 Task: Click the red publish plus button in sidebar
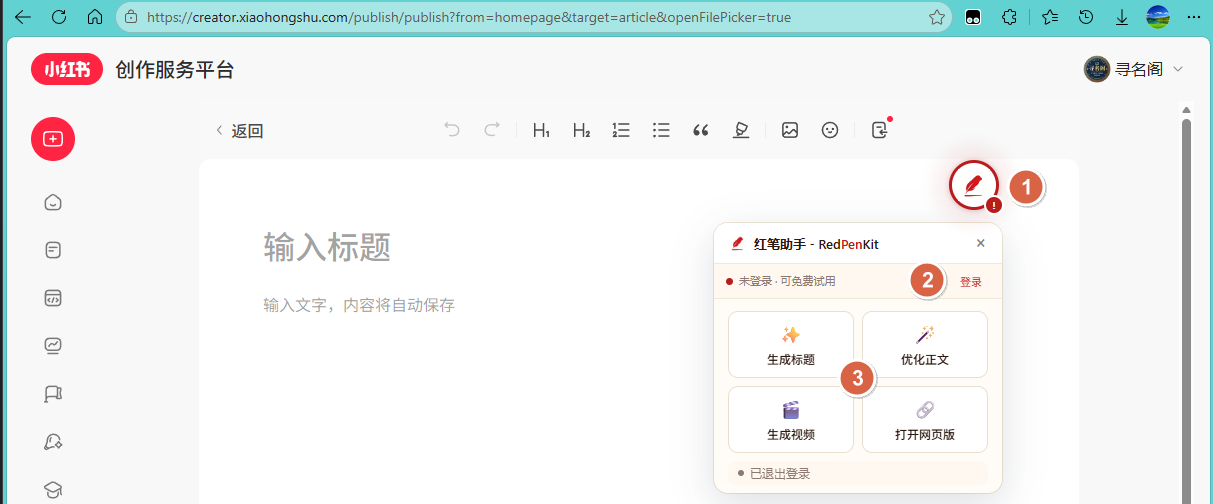pos(53,139)
